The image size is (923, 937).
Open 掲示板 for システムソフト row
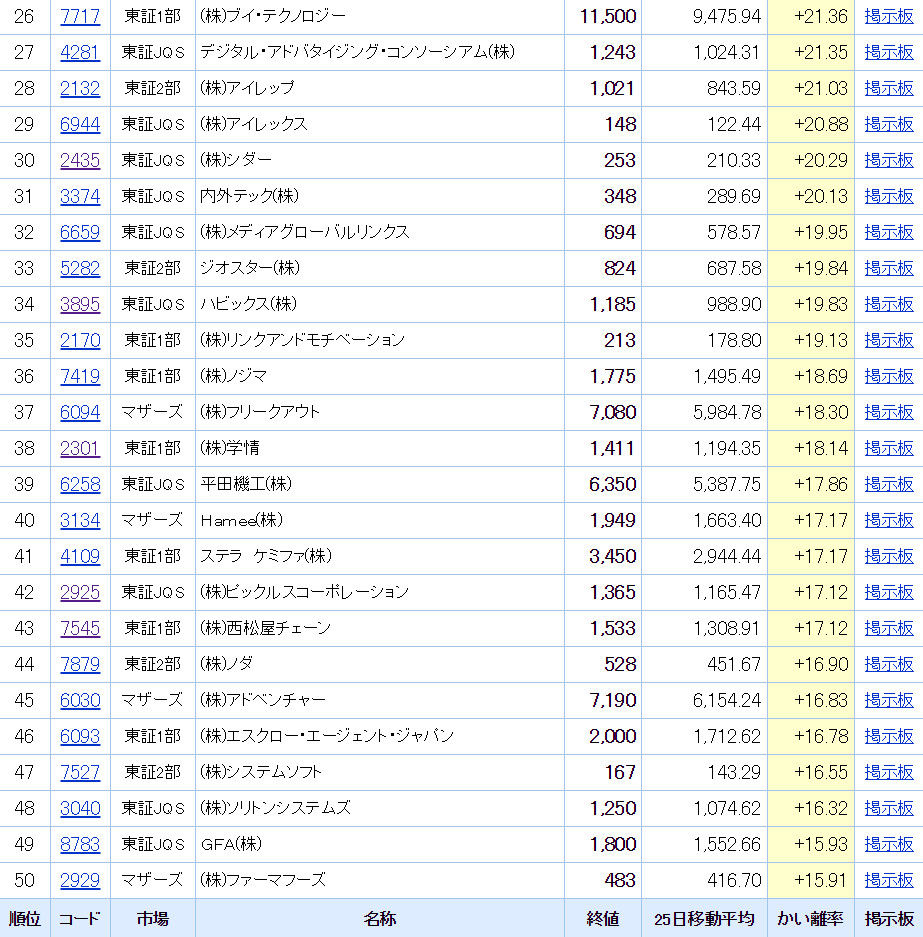click(889, 772)
